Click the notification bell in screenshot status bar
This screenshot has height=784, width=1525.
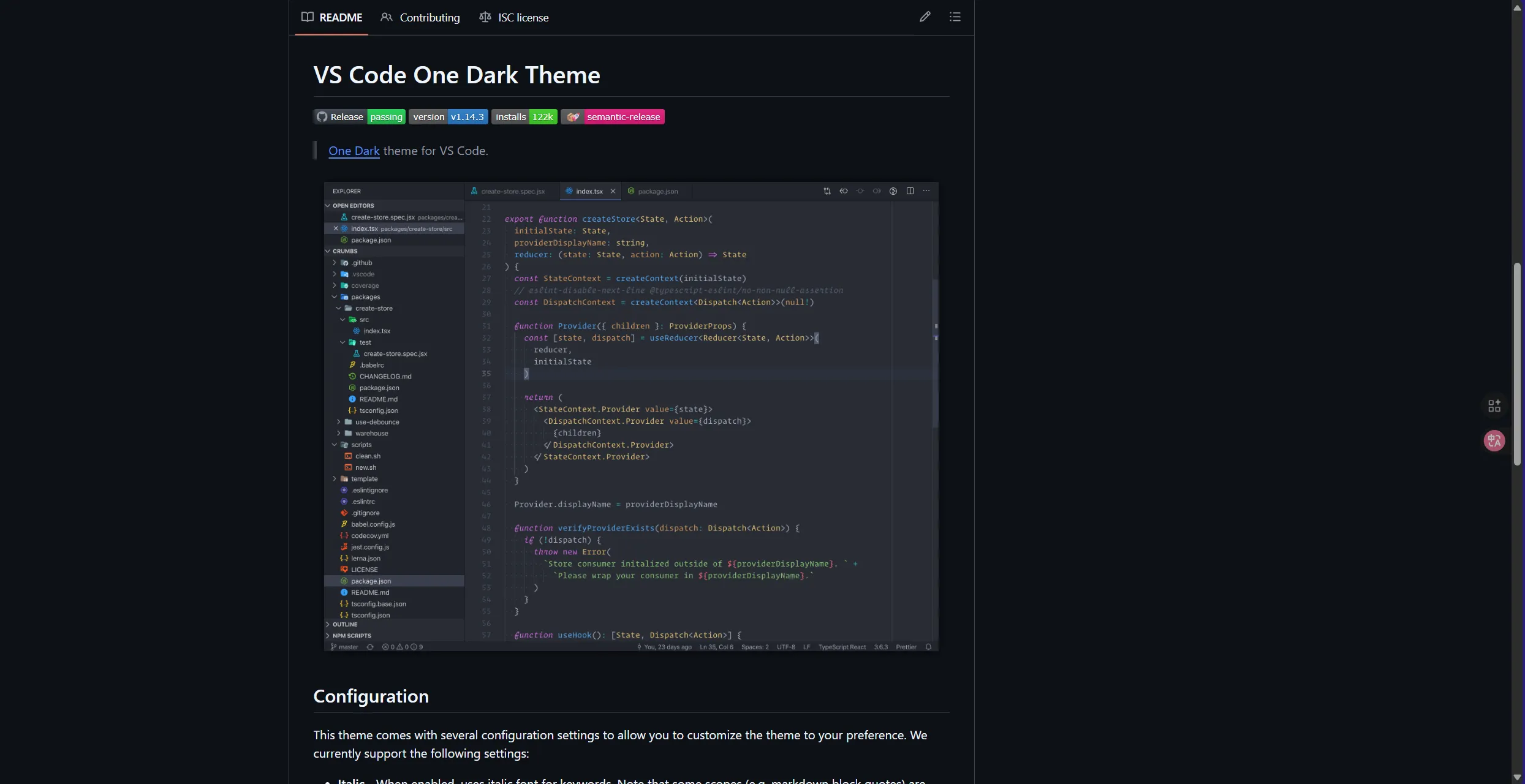(x=928, y=647)
